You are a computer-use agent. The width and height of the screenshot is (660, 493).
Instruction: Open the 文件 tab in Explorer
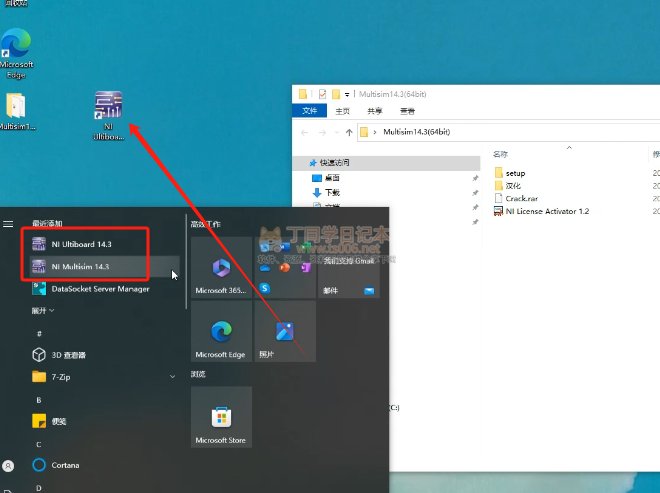tap(309, 111)
